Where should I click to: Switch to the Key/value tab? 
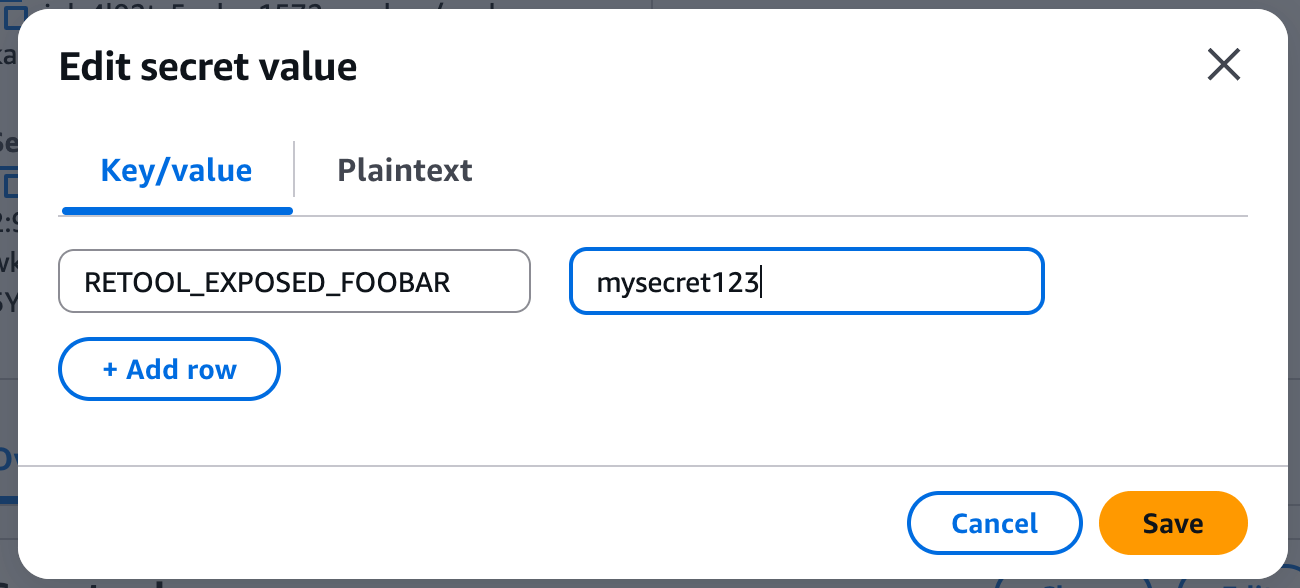point(176,170)
